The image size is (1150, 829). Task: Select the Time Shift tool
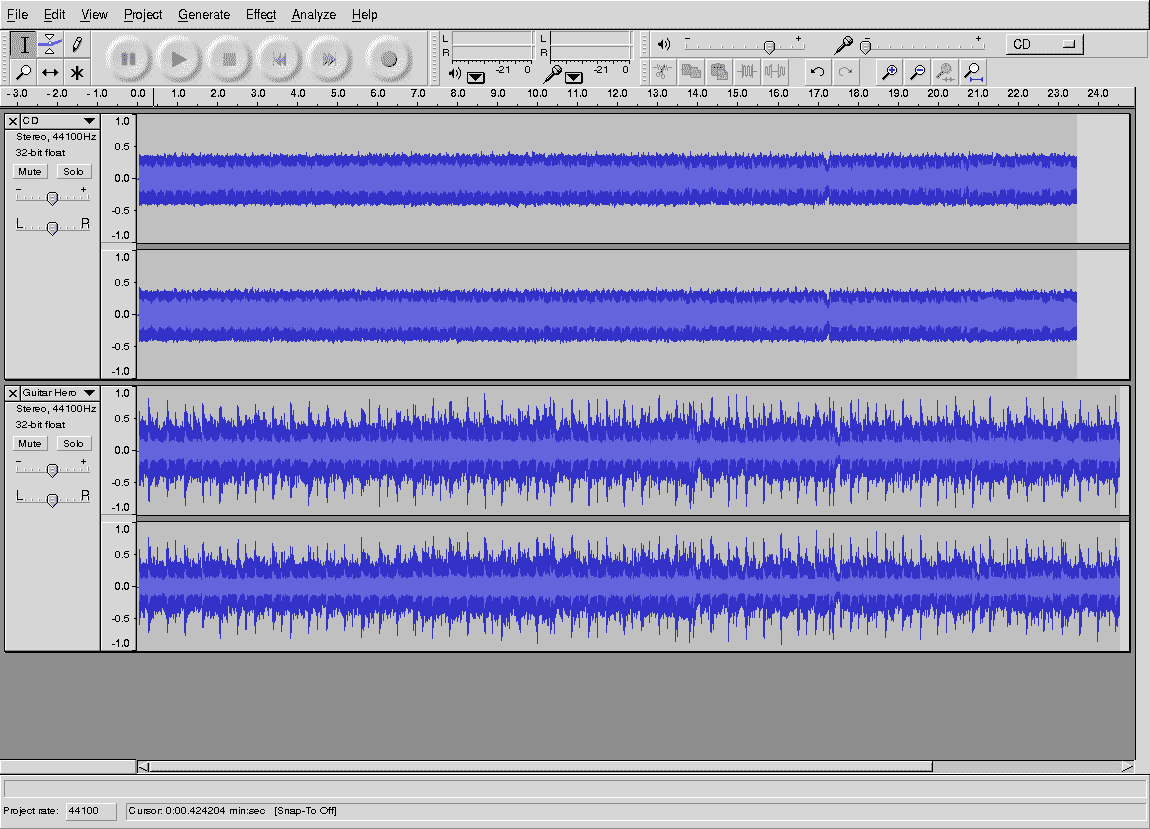tap(50, 72)
